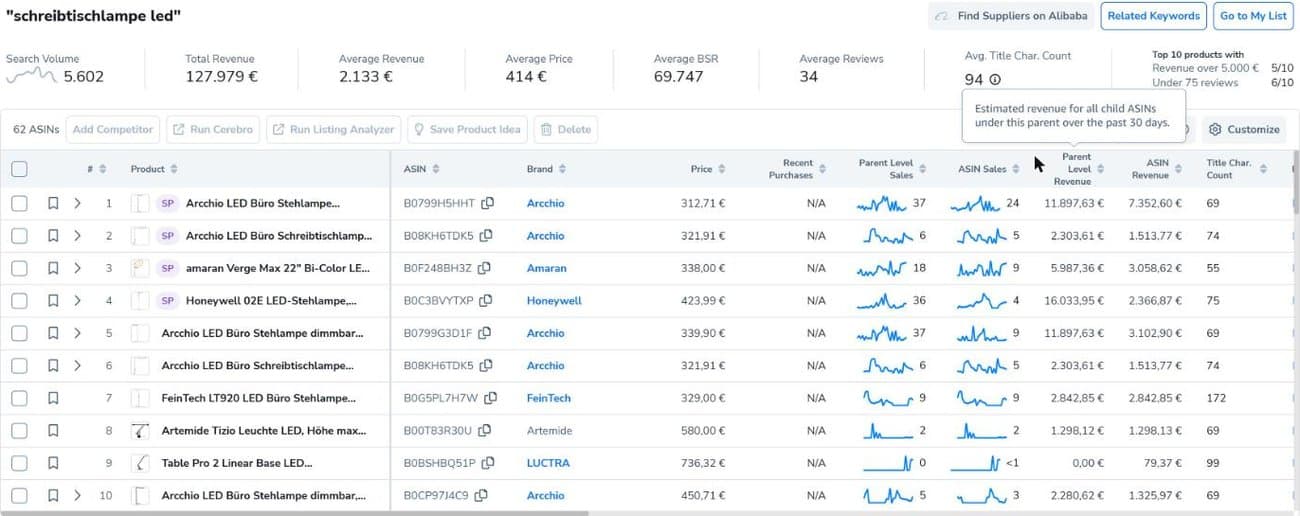The height and width of the screenshot is (516, 1300).
Task: Sort by ASIN column
Action: click(435, 169)
